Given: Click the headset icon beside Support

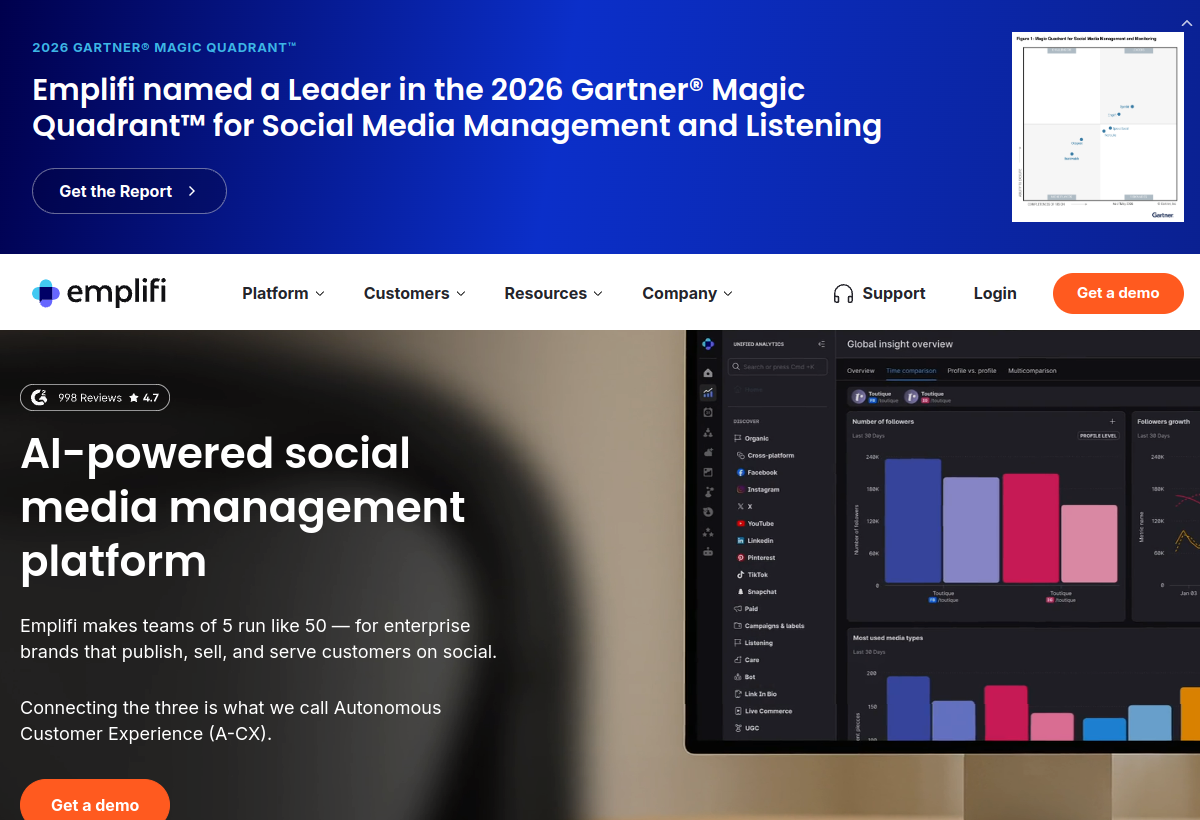Looking at the screenshot, I should click(x=843, y=294).
